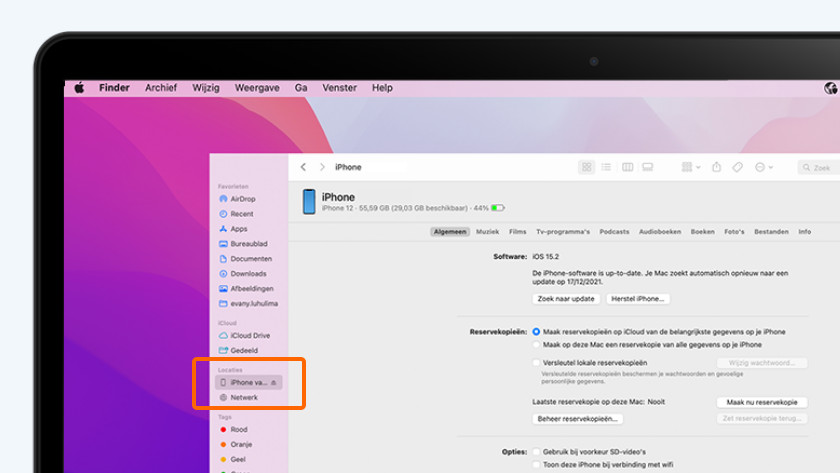Go back with the left chevron
Screen dimensions: 840x473
pyautogui.click(x=303, y=167)
